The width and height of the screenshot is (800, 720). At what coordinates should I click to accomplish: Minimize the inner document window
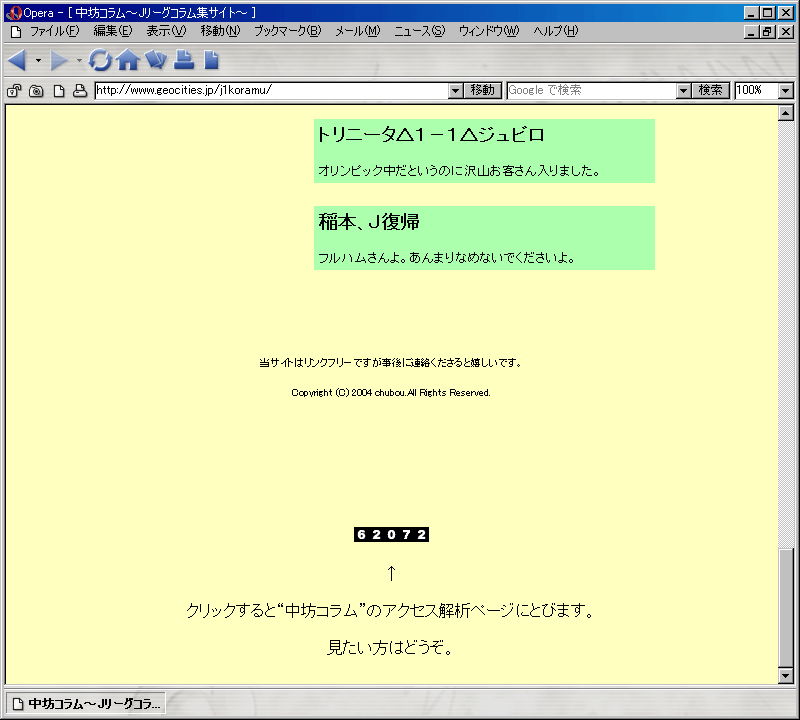tap(751, 32)
